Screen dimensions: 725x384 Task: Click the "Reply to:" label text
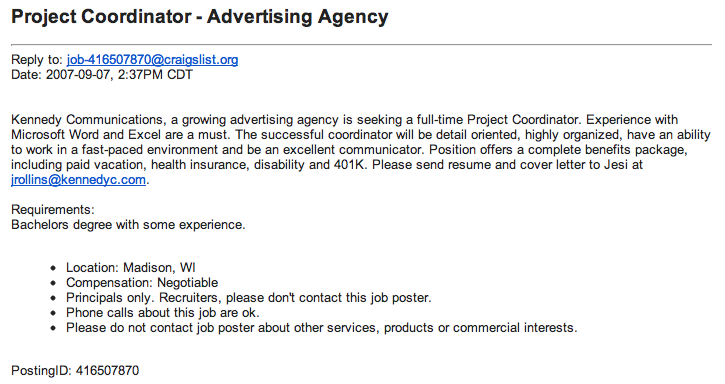[x=37, y=60]
